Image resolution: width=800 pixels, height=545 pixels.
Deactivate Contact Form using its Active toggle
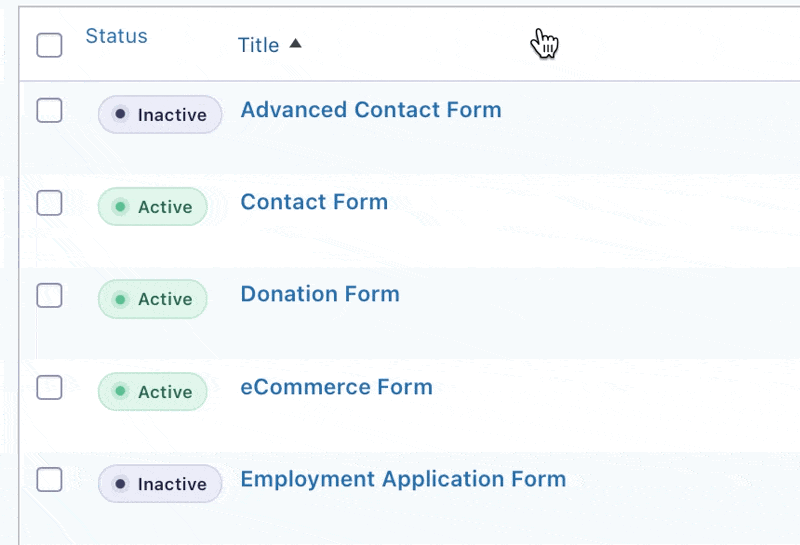click(x=152, y=207)
